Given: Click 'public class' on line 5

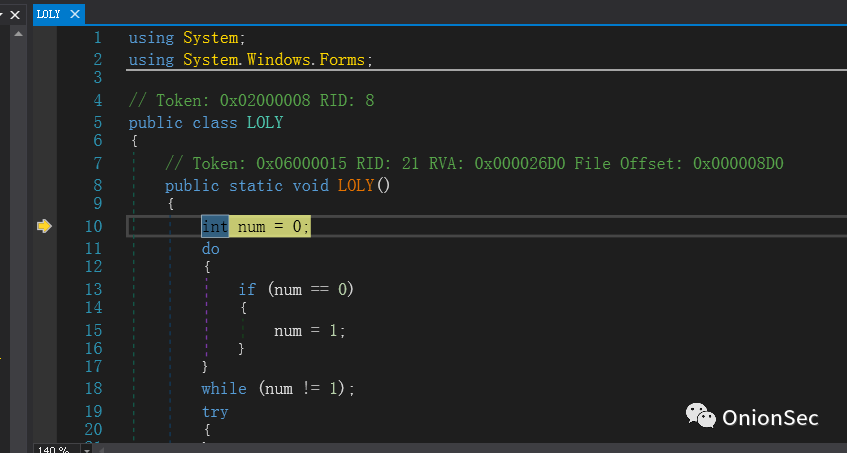Looking at the screenshot, I should (183, 123).
